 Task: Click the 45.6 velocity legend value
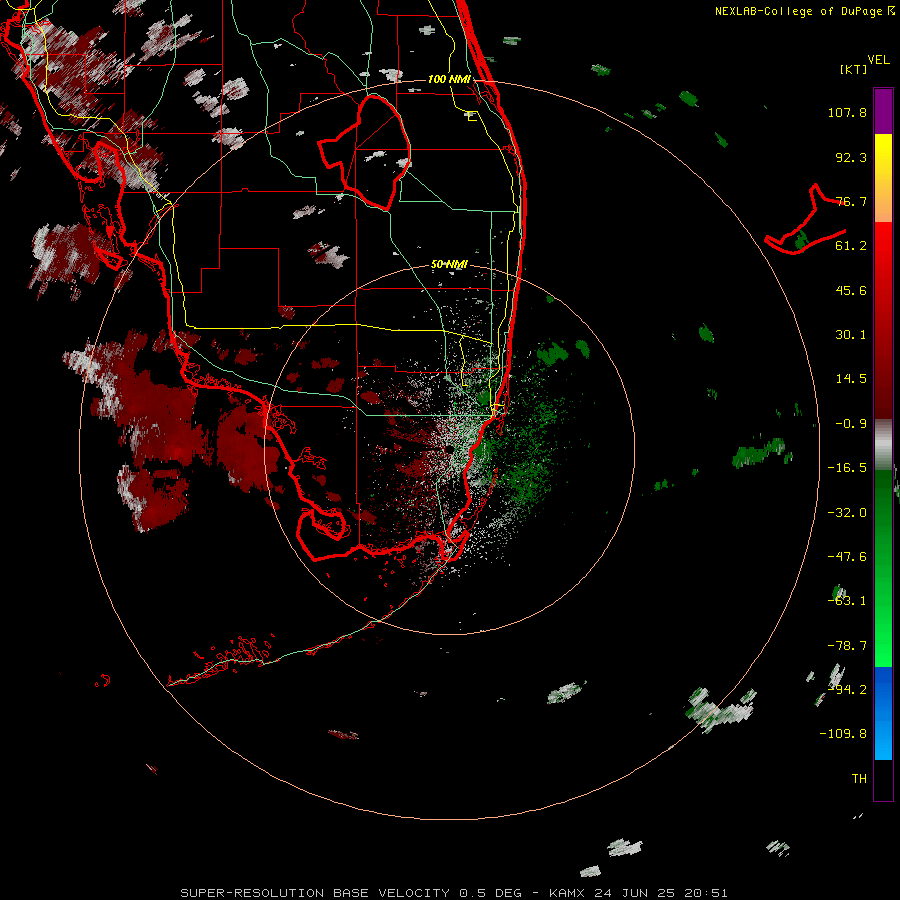(x=851, y=290)
